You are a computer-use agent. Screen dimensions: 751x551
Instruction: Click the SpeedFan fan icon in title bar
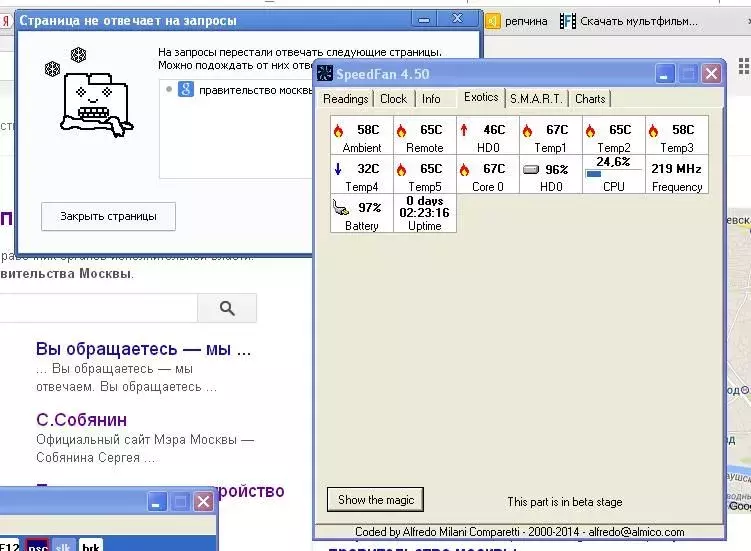tap(325, 73)
